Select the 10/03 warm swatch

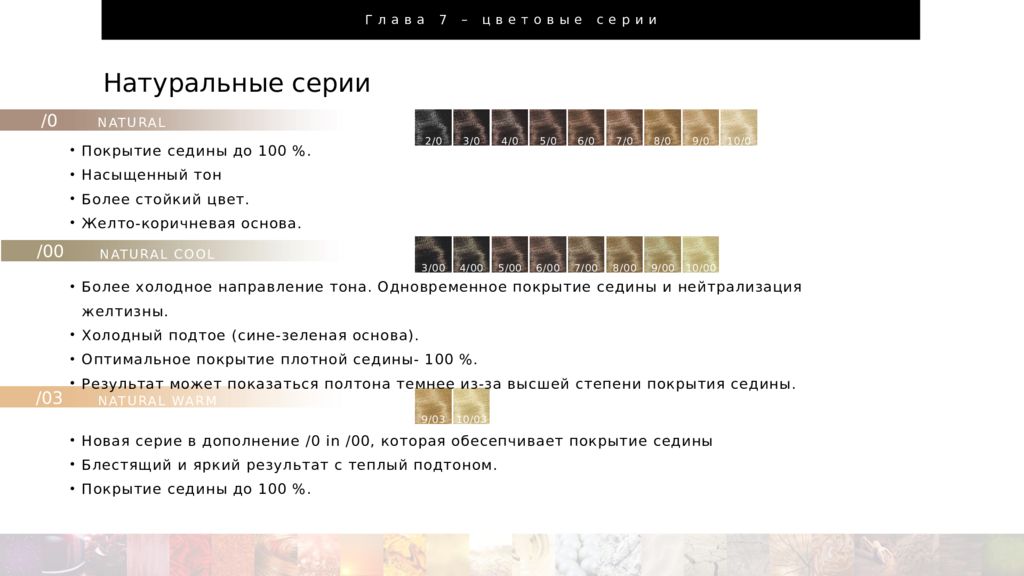pyautogui.click(x=472, y=406)
